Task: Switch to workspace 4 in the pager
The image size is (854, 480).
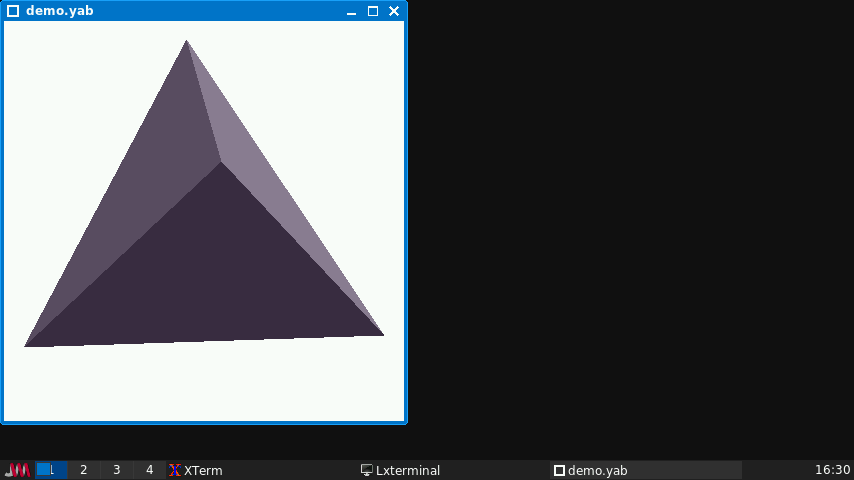Action: pos(150,470)
